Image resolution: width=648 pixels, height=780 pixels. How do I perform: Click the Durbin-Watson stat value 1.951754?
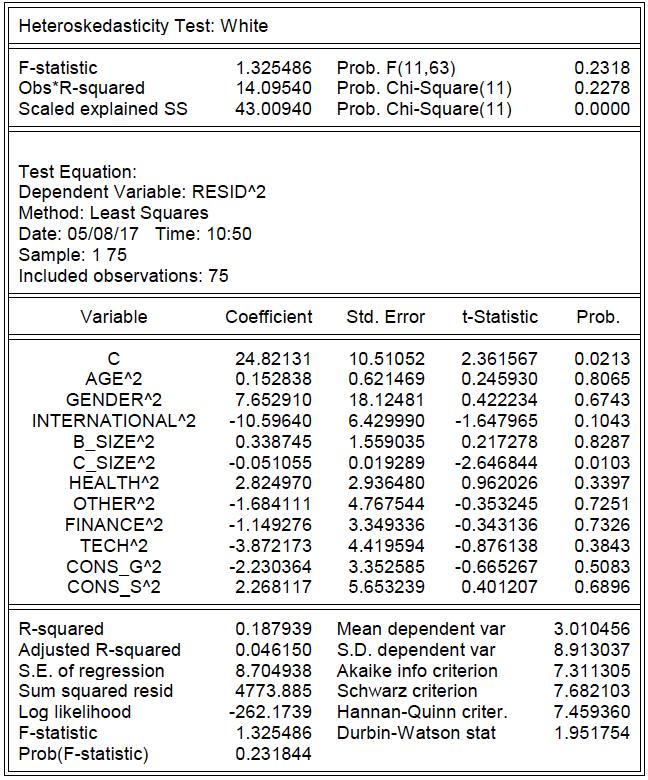[592, 733]
